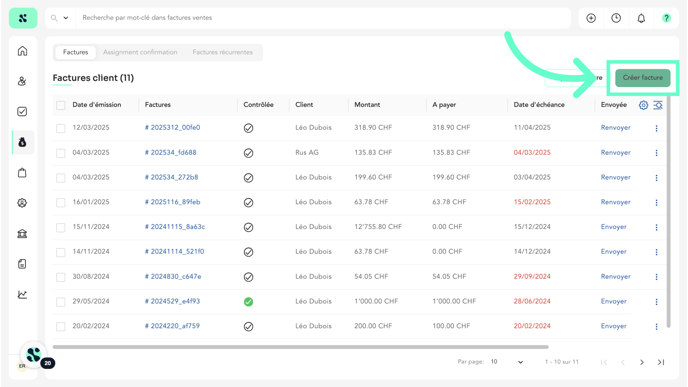Click Renvoyer for Rus AG invoice

[615, 153]
